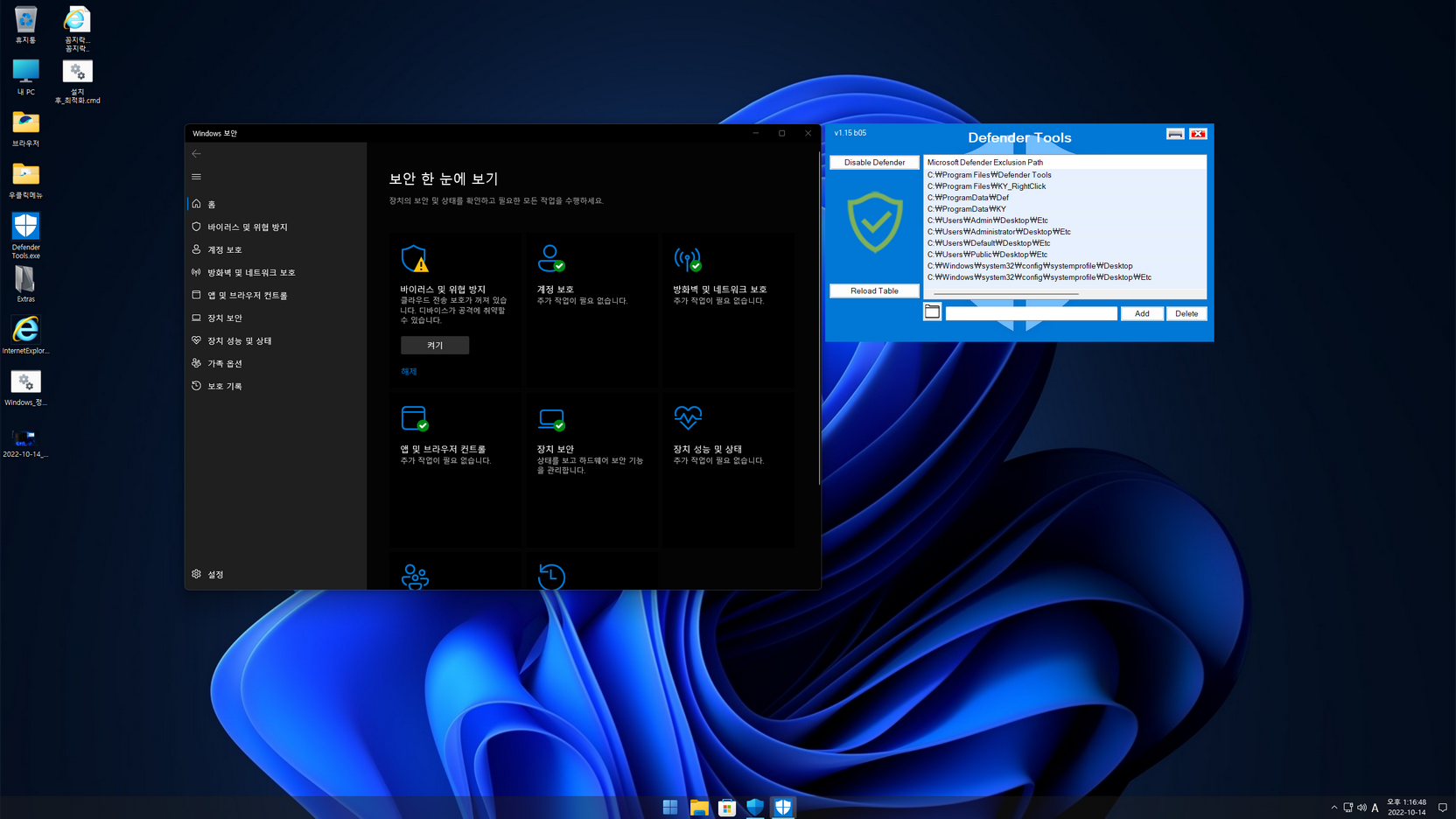1456x819 pixels.
Task: Open File Explorer from taskbar
Action: pyautogui.click(x=699, y=807)
